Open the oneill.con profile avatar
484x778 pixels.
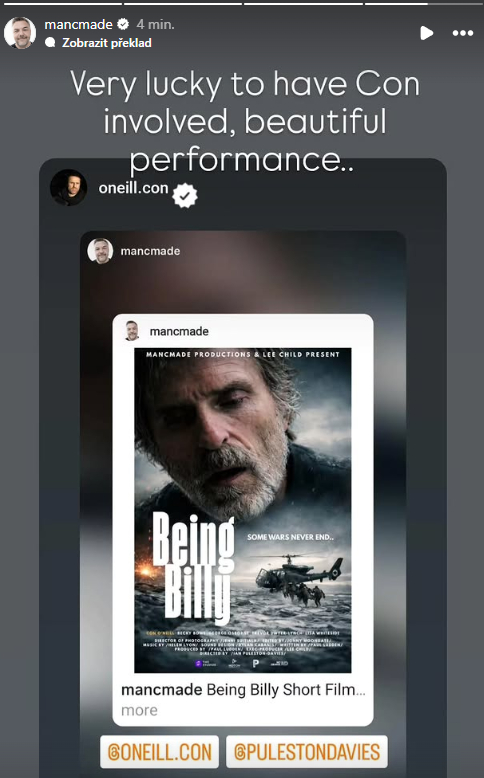point(69,188)
